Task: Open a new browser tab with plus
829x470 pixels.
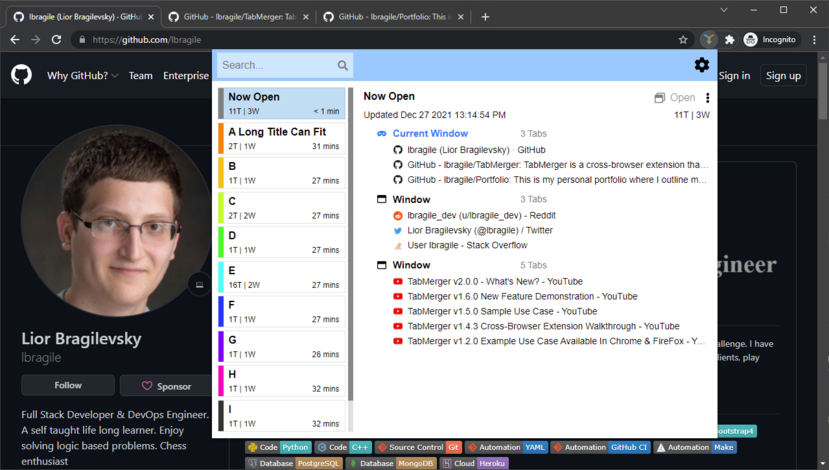Action: 485,17
